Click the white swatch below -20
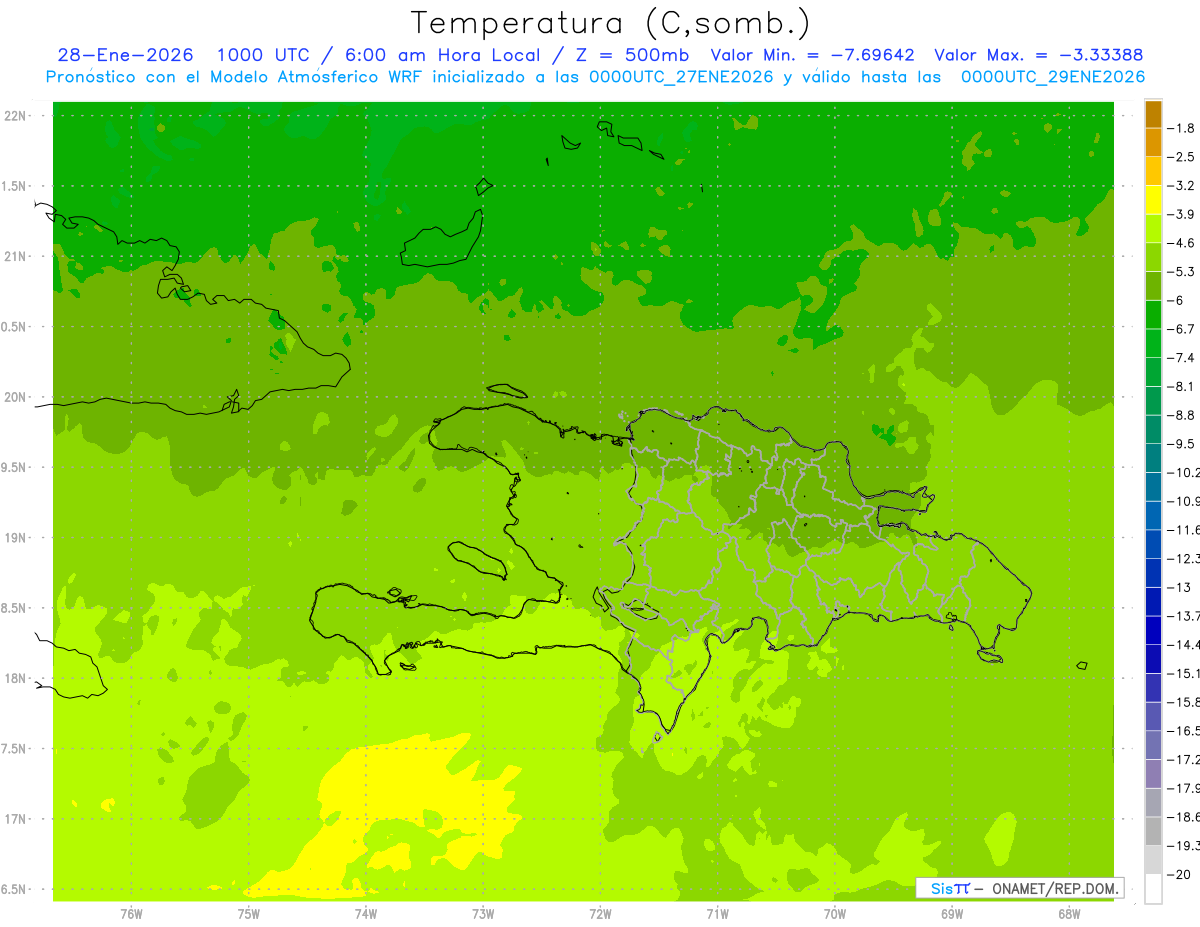 [1153, 889]
